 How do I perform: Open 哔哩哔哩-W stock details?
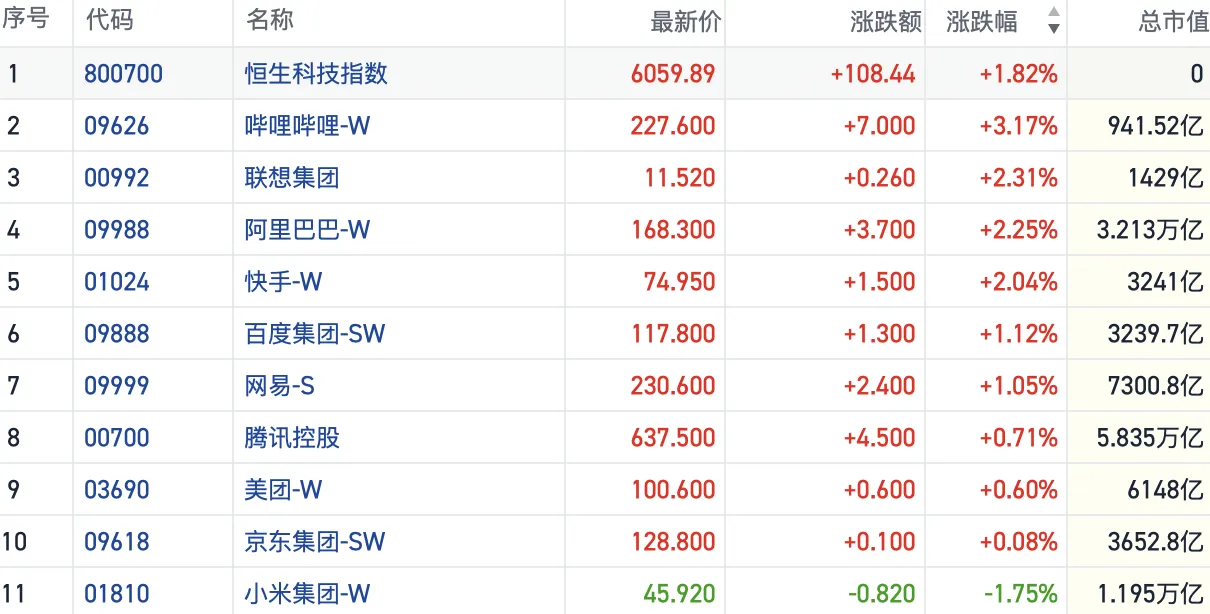click(x=308, y=125)
